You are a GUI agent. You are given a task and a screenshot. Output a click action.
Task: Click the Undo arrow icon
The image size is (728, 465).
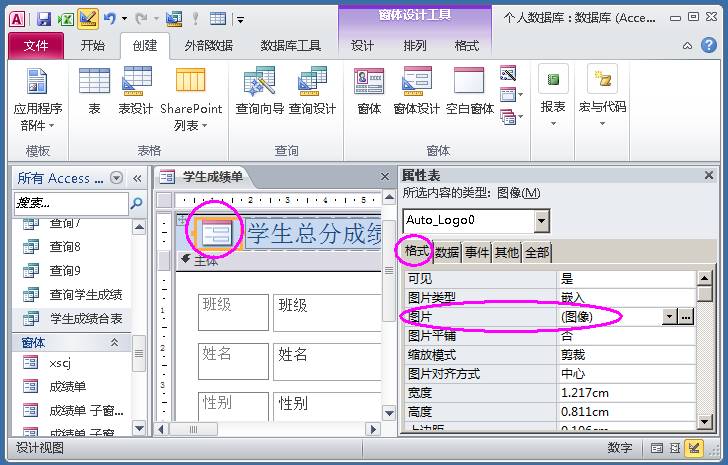[x=110, y=19]
